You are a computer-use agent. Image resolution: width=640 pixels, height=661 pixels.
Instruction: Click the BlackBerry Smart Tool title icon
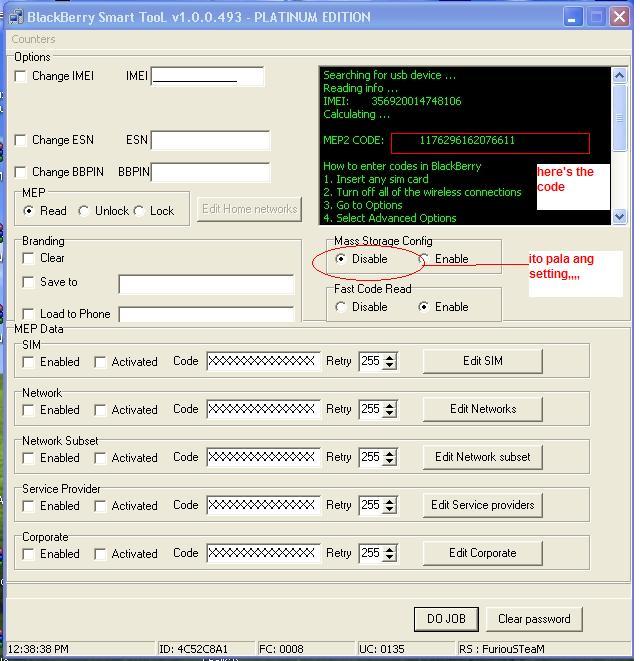(16, 17)
